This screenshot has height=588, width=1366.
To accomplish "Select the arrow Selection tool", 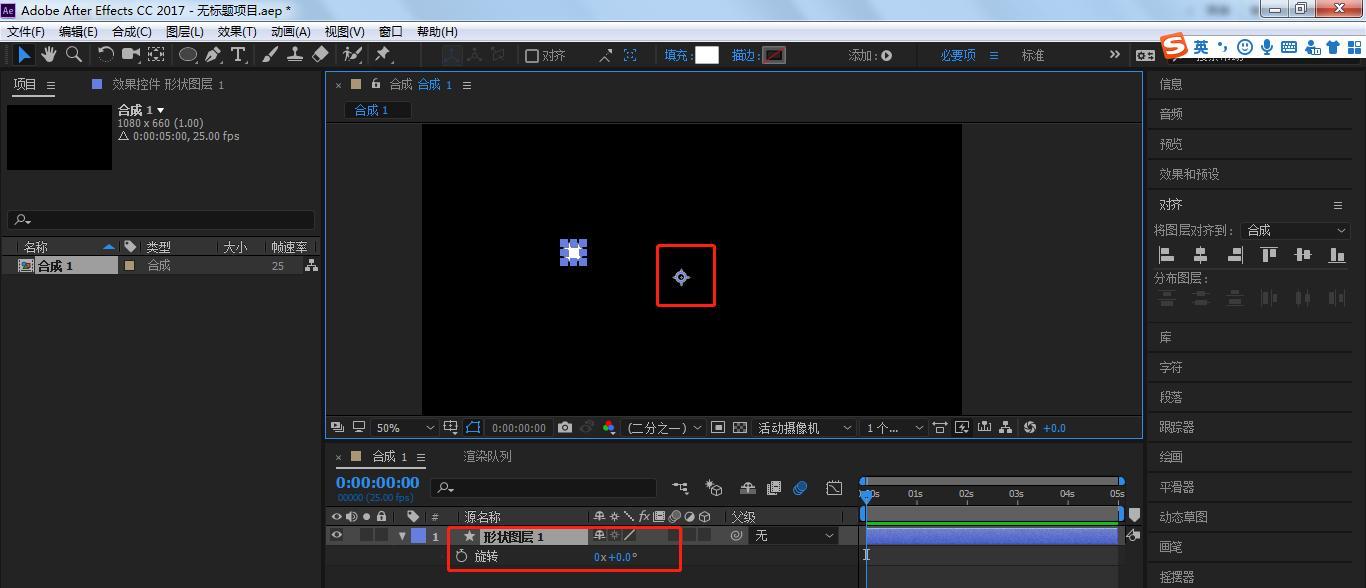I will [x=24, y=55].
